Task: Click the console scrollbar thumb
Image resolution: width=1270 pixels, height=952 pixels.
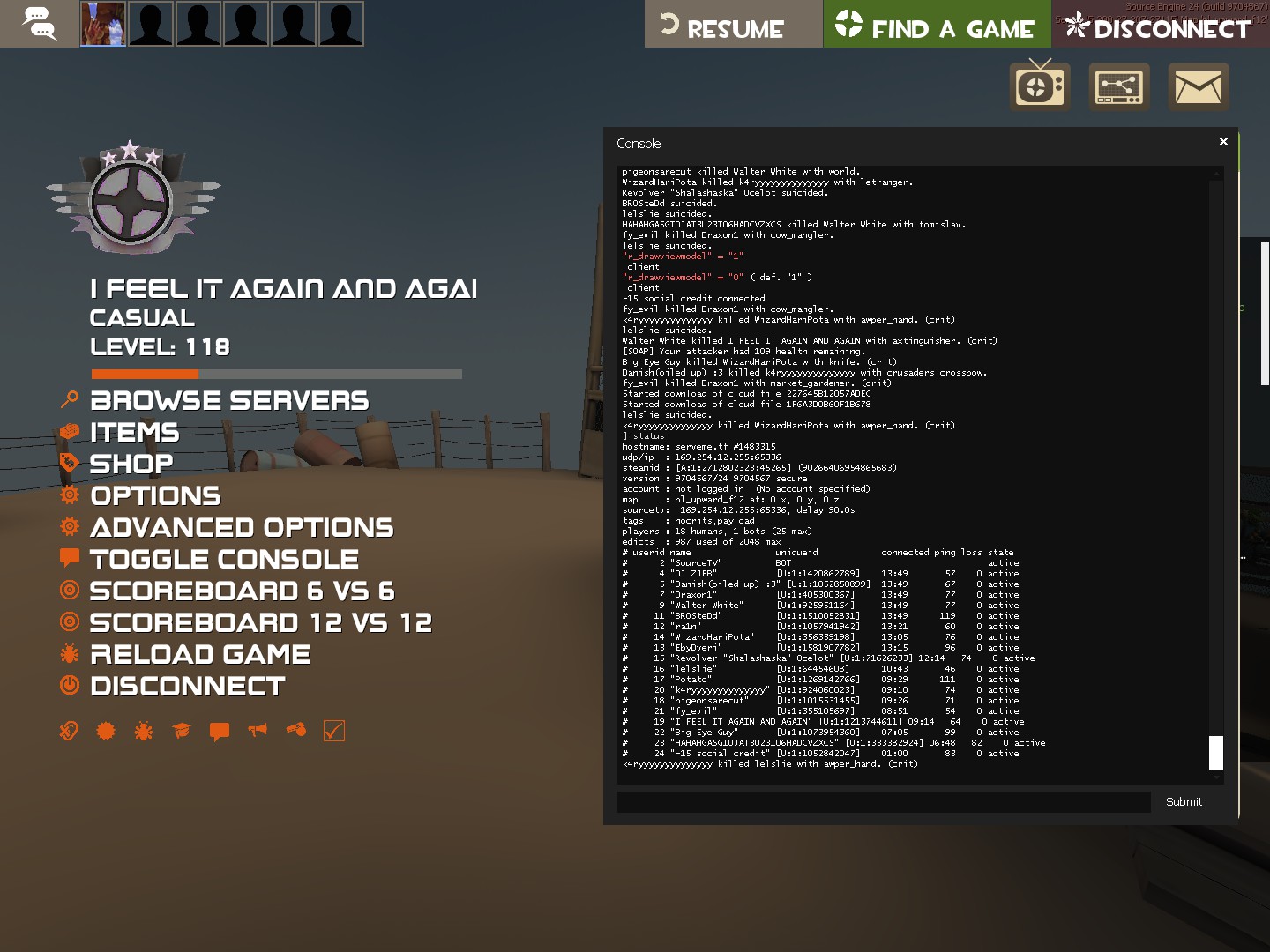Action: pyautogui.click(x=1216, y=752)
